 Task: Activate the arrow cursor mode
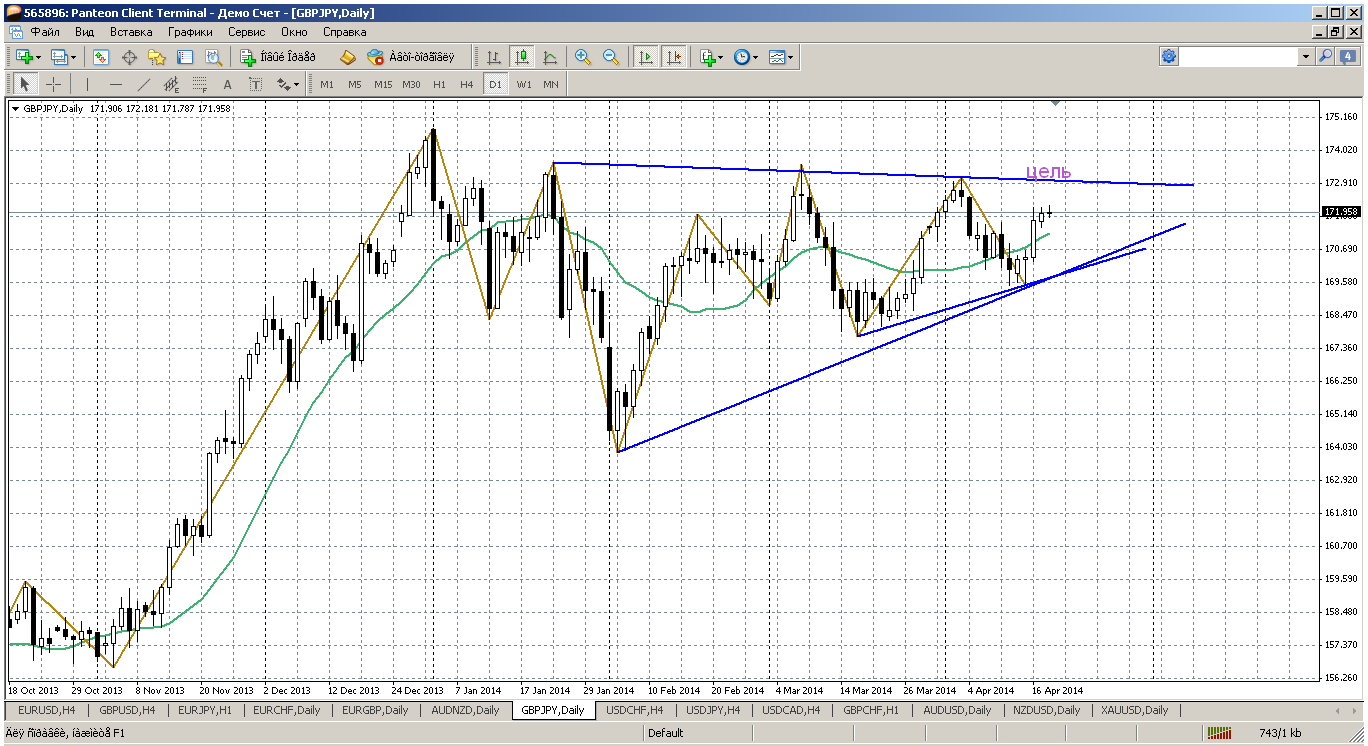point(25,84)
